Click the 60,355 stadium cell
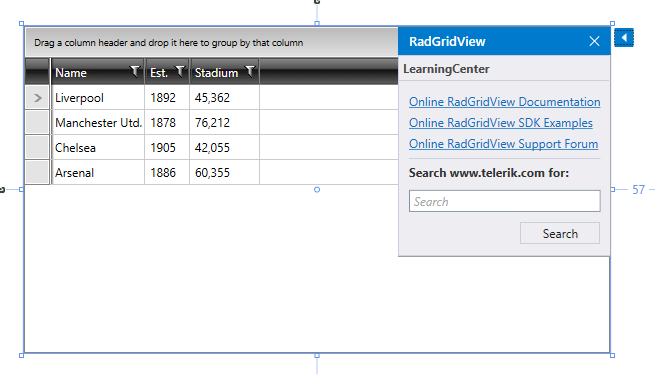658x384 pixels. [225, 172]
